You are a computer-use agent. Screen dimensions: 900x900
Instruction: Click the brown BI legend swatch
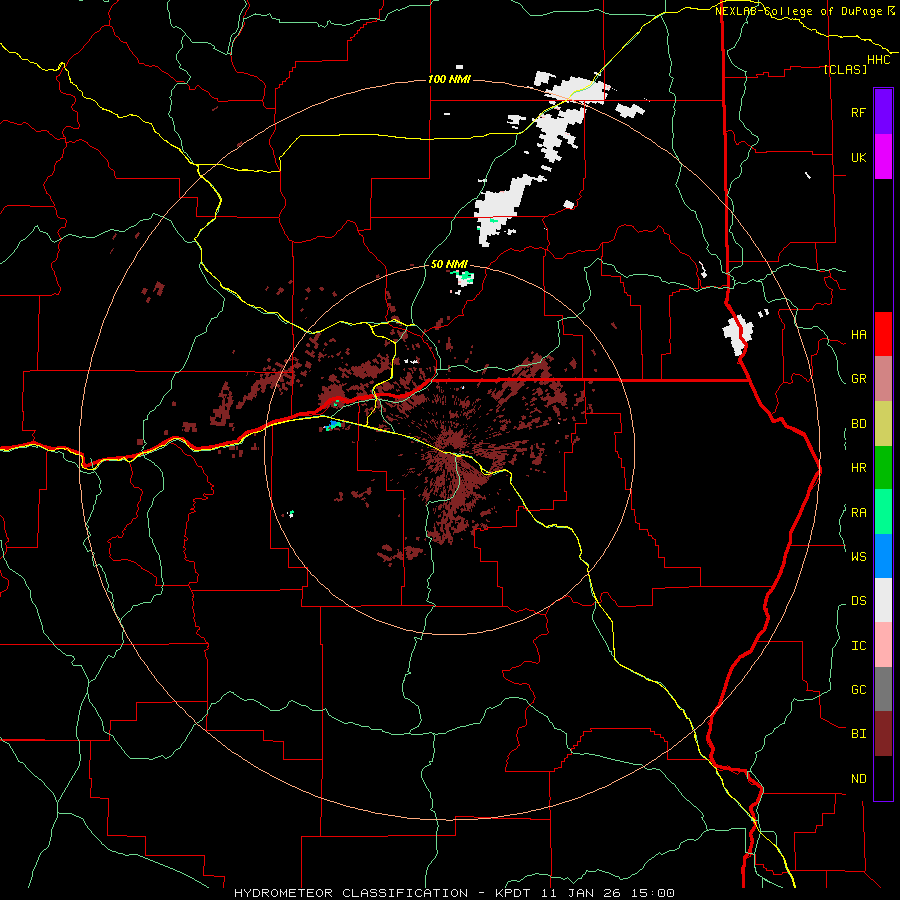(x=883, y=734)
